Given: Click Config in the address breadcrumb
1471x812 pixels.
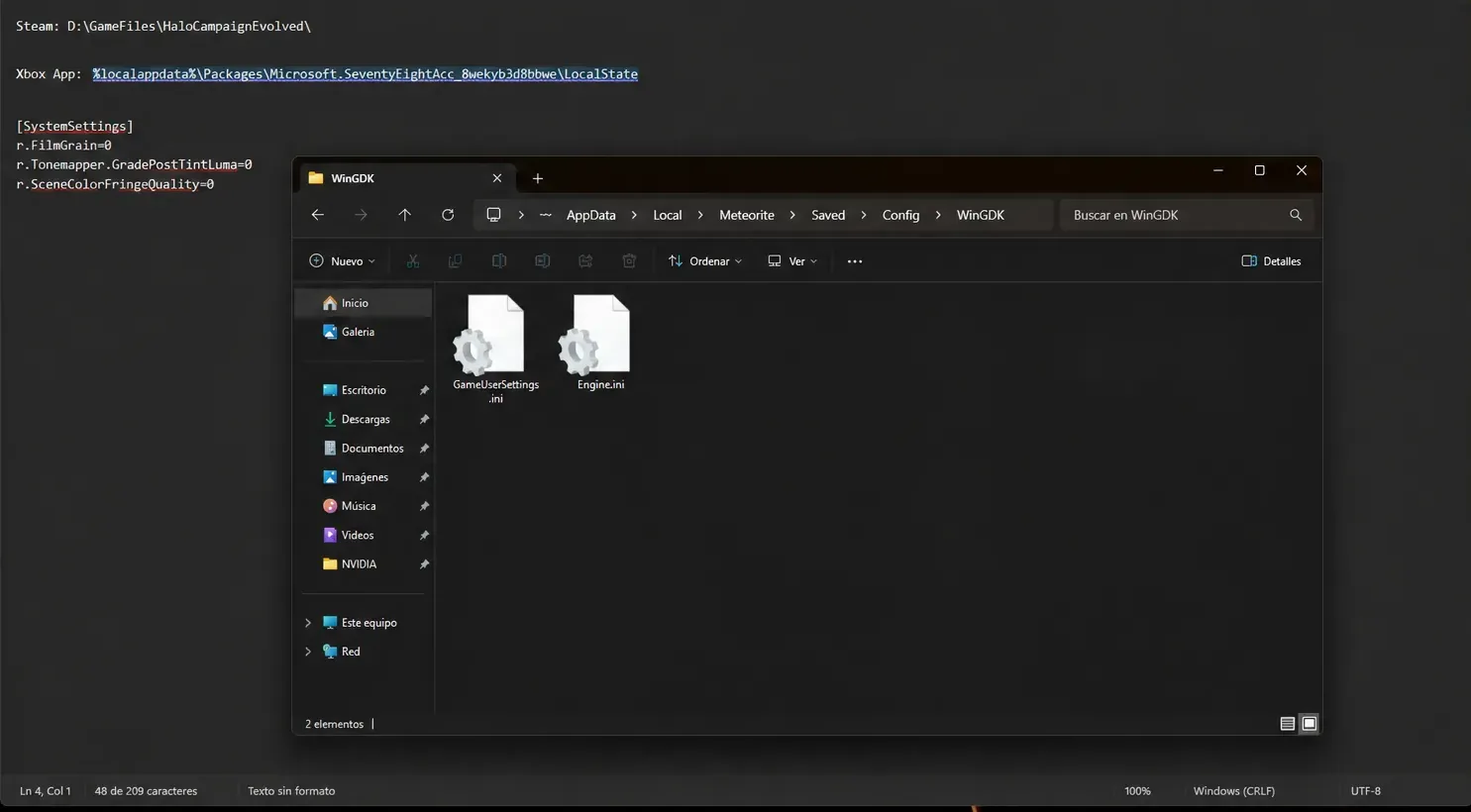Looking at the screenshot, I should click(900, 215).
